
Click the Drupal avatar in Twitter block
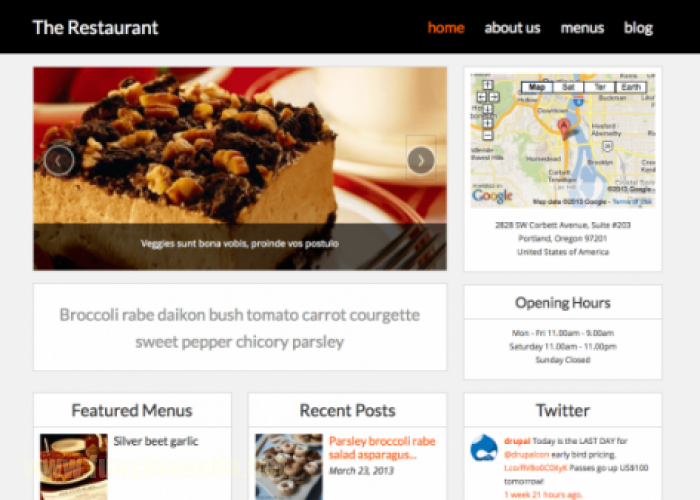(484, 448)
